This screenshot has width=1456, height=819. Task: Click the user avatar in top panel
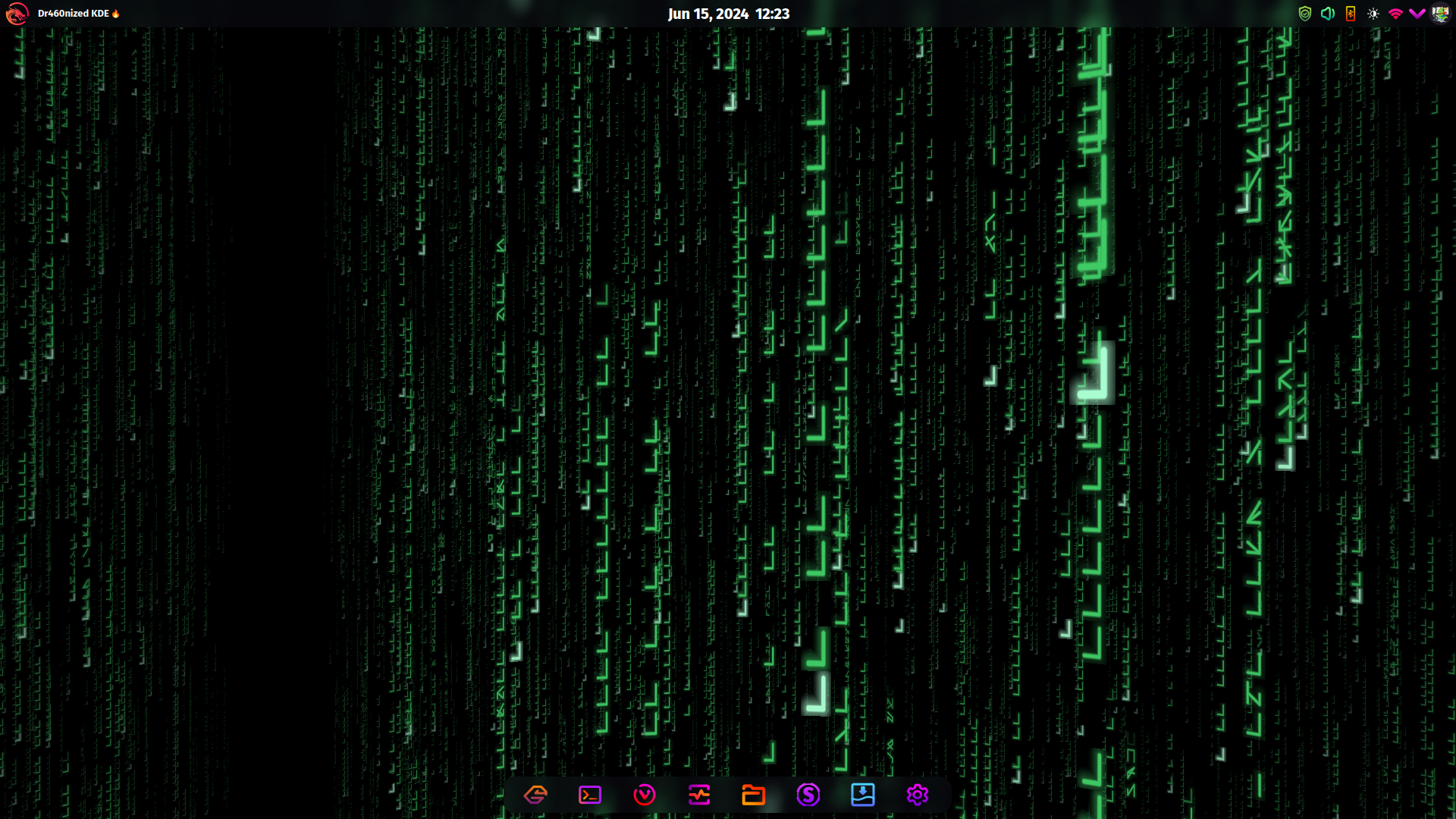tap(1440, 14)
